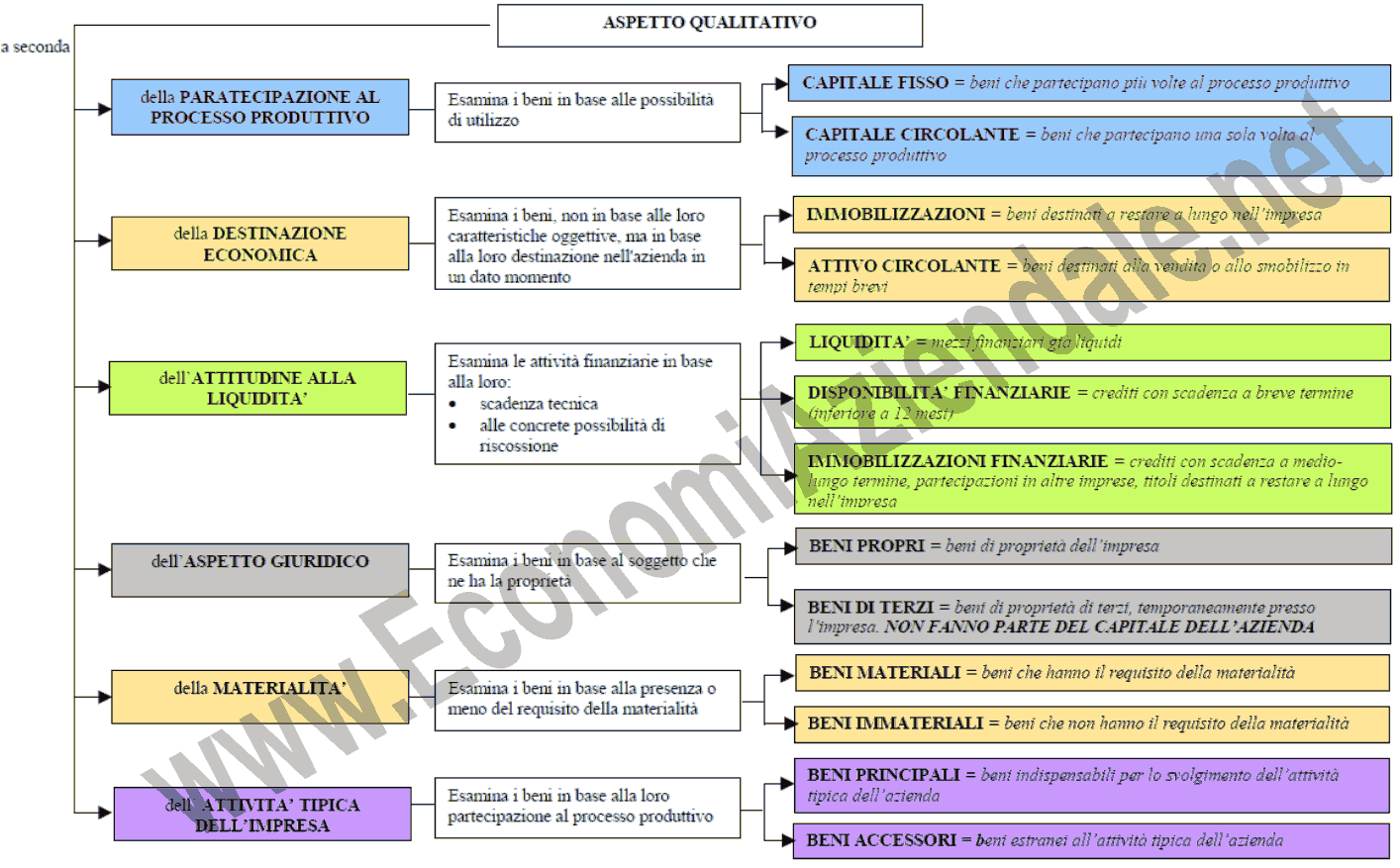Click the BENI ACCESSORI purple box

pyautogui.click(x=1091, y=841)
